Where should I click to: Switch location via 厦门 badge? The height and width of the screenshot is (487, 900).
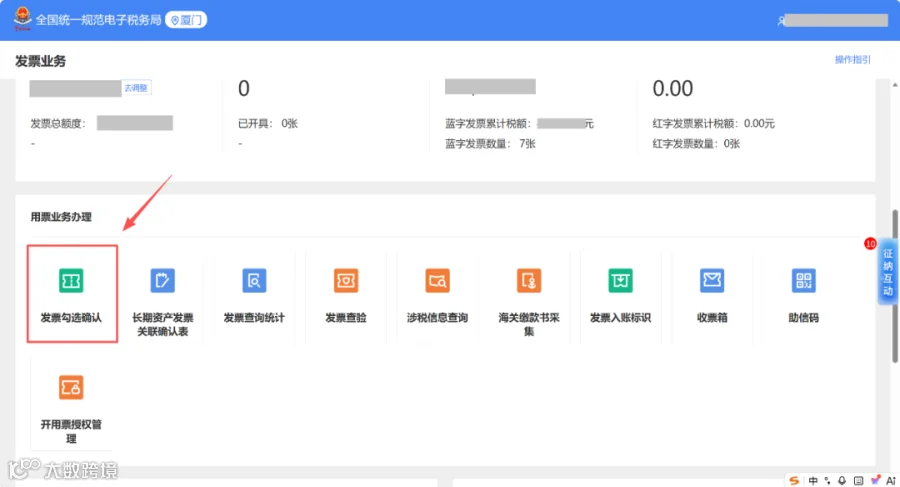[x=186, y=20]
